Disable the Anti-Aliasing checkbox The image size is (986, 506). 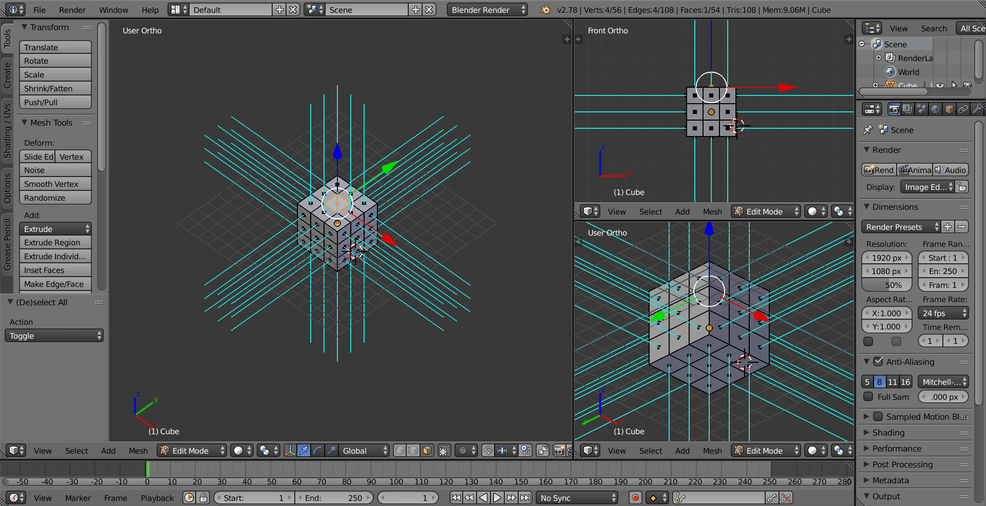click(x=878, y=362)
